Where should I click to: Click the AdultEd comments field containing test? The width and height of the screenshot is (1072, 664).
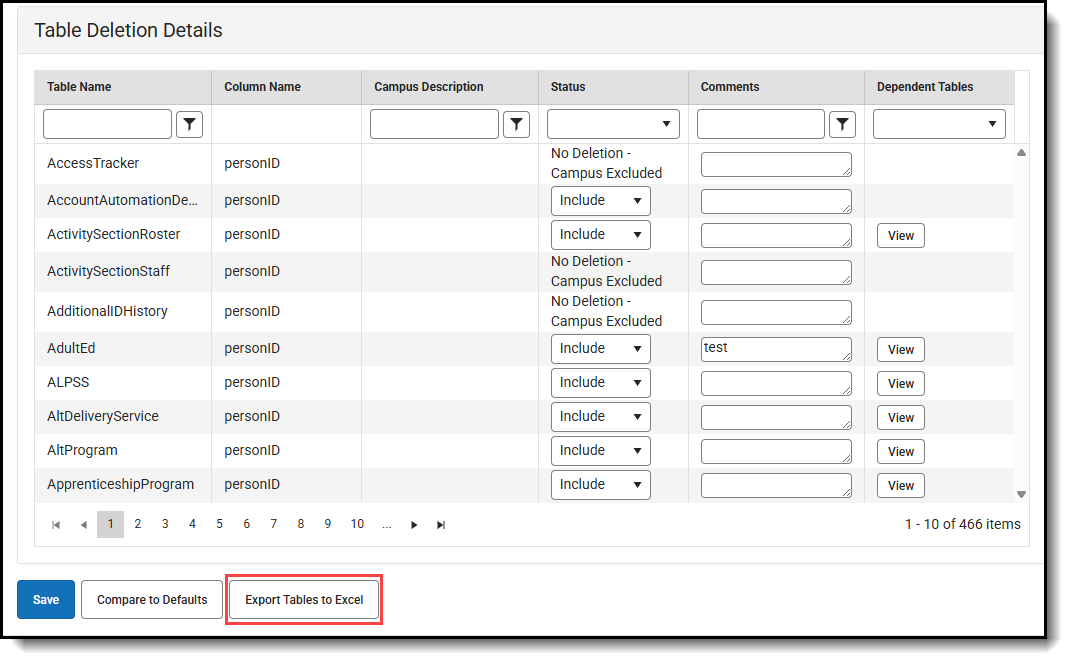pos(776,348)
